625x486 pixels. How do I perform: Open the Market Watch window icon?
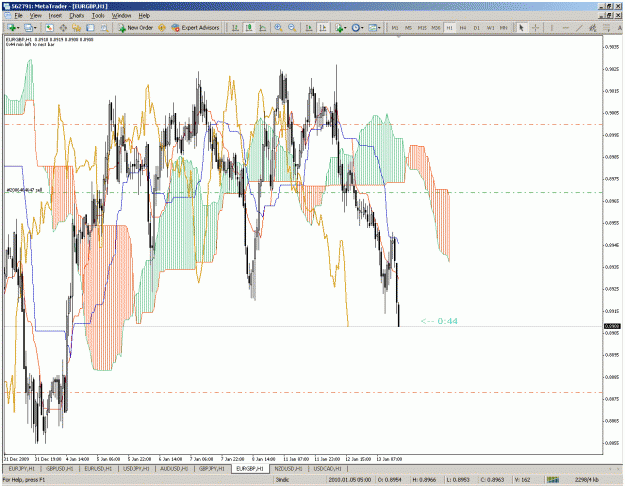click(x=49, y=28)
